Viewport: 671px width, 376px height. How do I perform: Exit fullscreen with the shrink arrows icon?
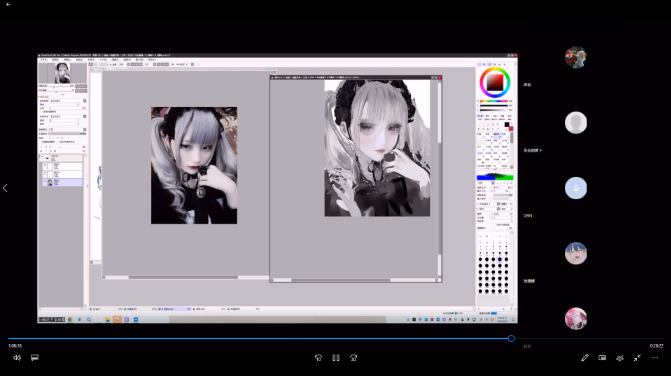[637, 358]
